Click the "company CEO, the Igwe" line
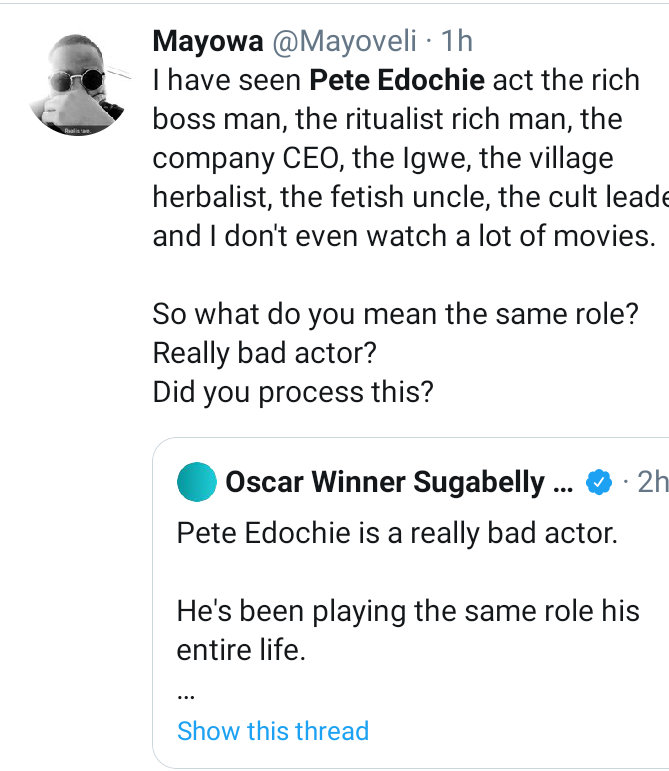 coord(382,159)
